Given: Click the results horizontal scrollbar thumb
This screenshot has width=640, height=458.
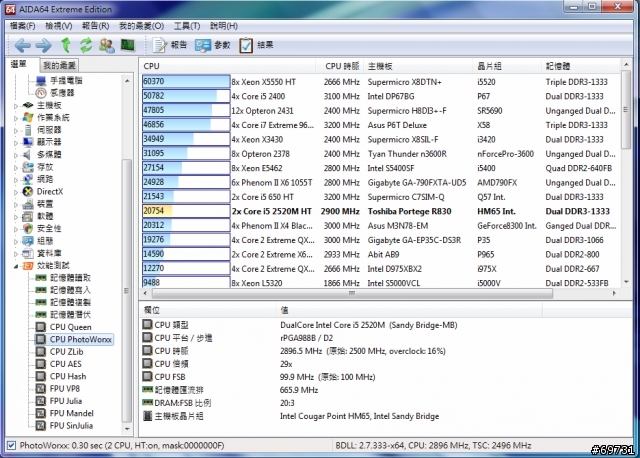Looking at the screenshot, I should pyautogui.click(x=352, y=293).
